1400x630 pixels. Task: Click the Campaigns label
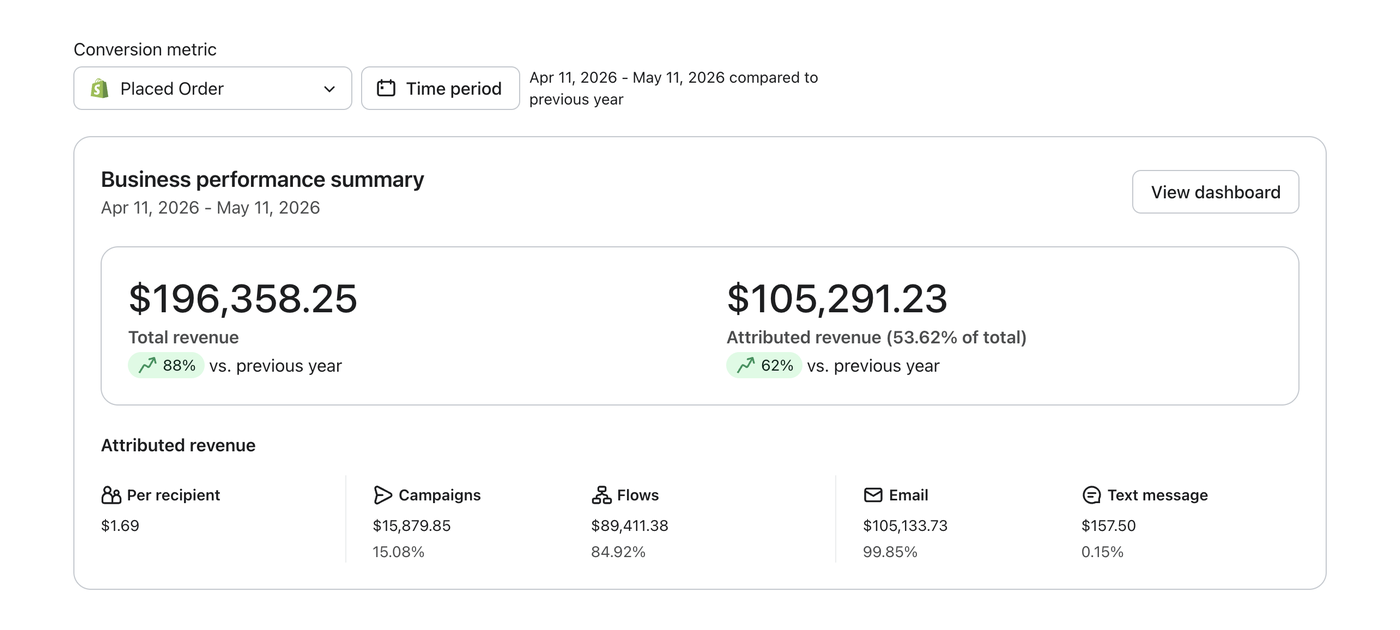pyautogui.click(x=439, y=495)
